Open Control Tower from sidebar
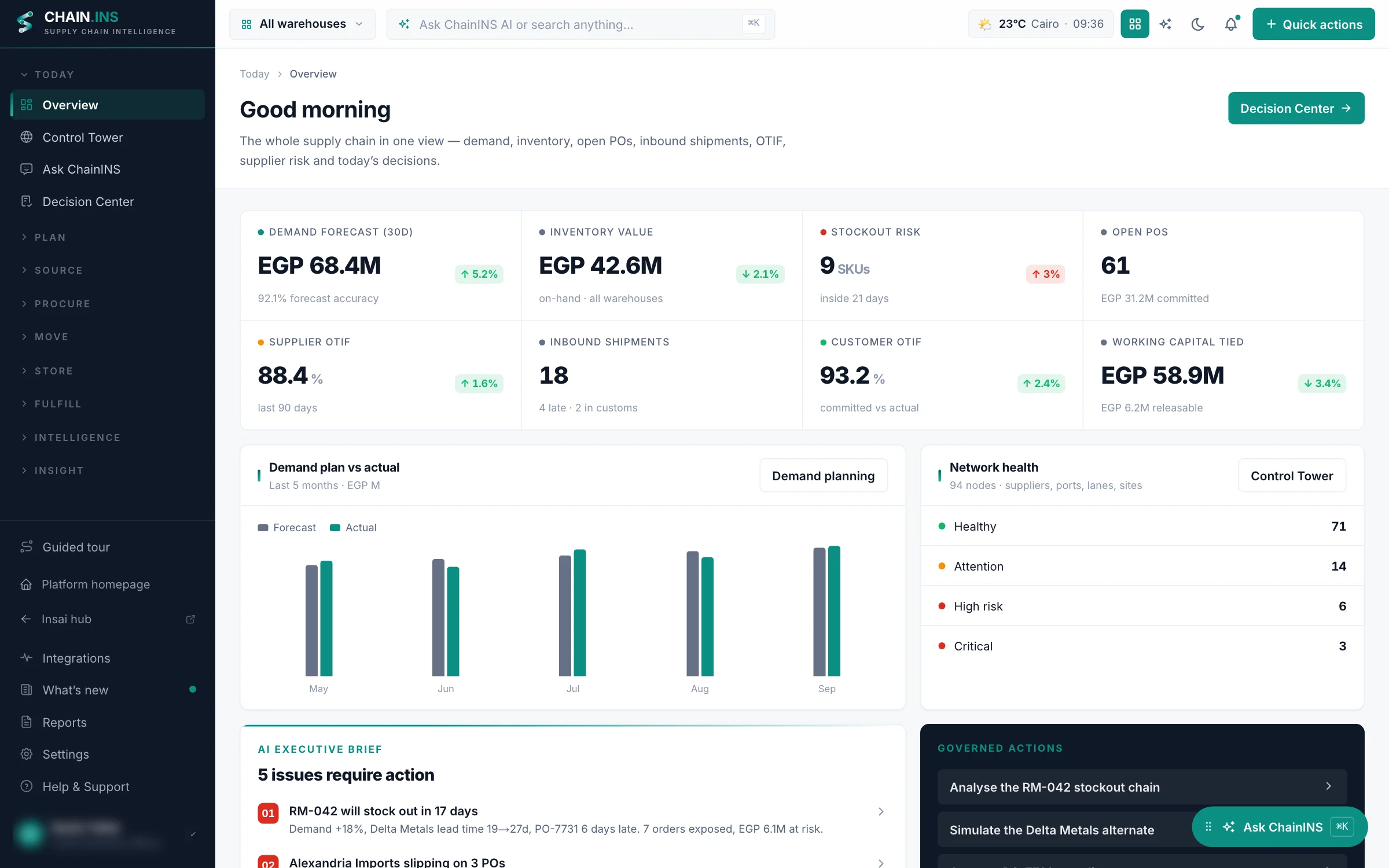 click(x=108, y=137)
